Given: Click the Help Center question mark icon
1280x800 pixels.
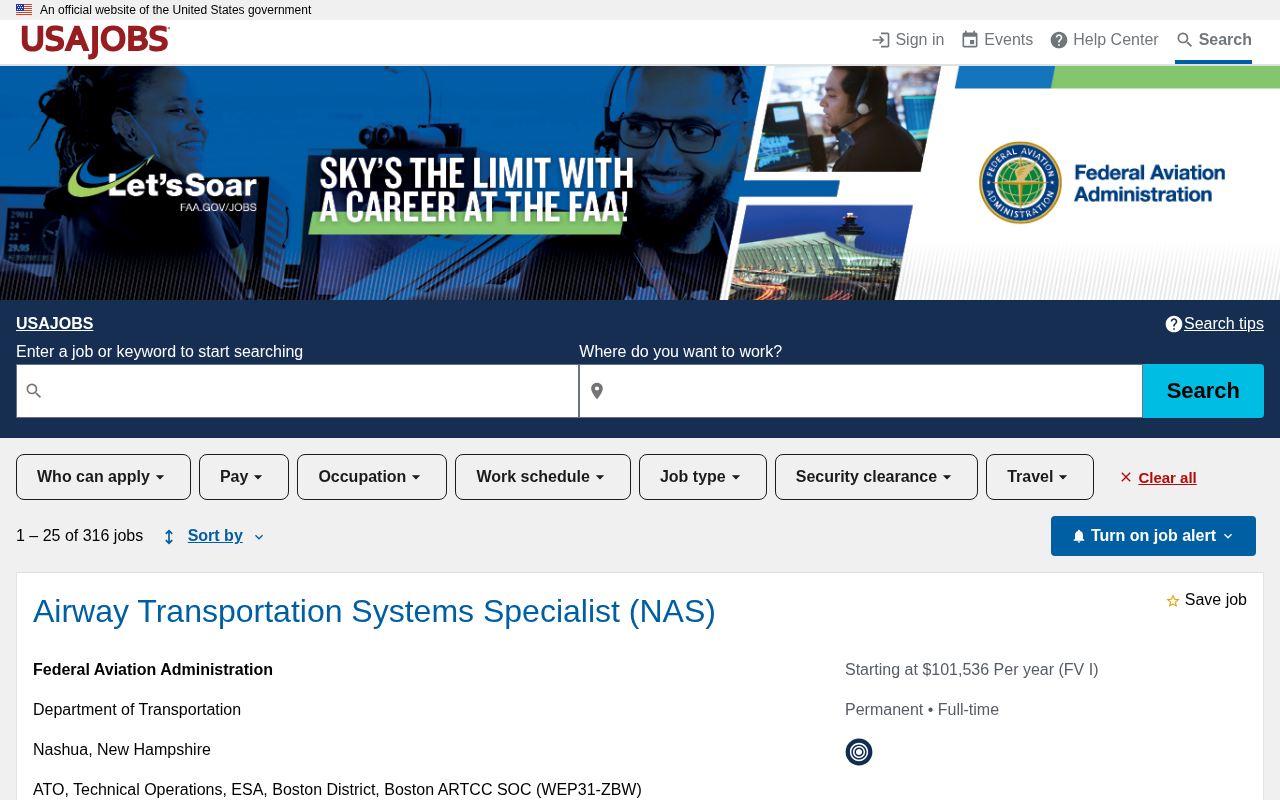Looking at the screenshot, I should (x=1059, y=40).
